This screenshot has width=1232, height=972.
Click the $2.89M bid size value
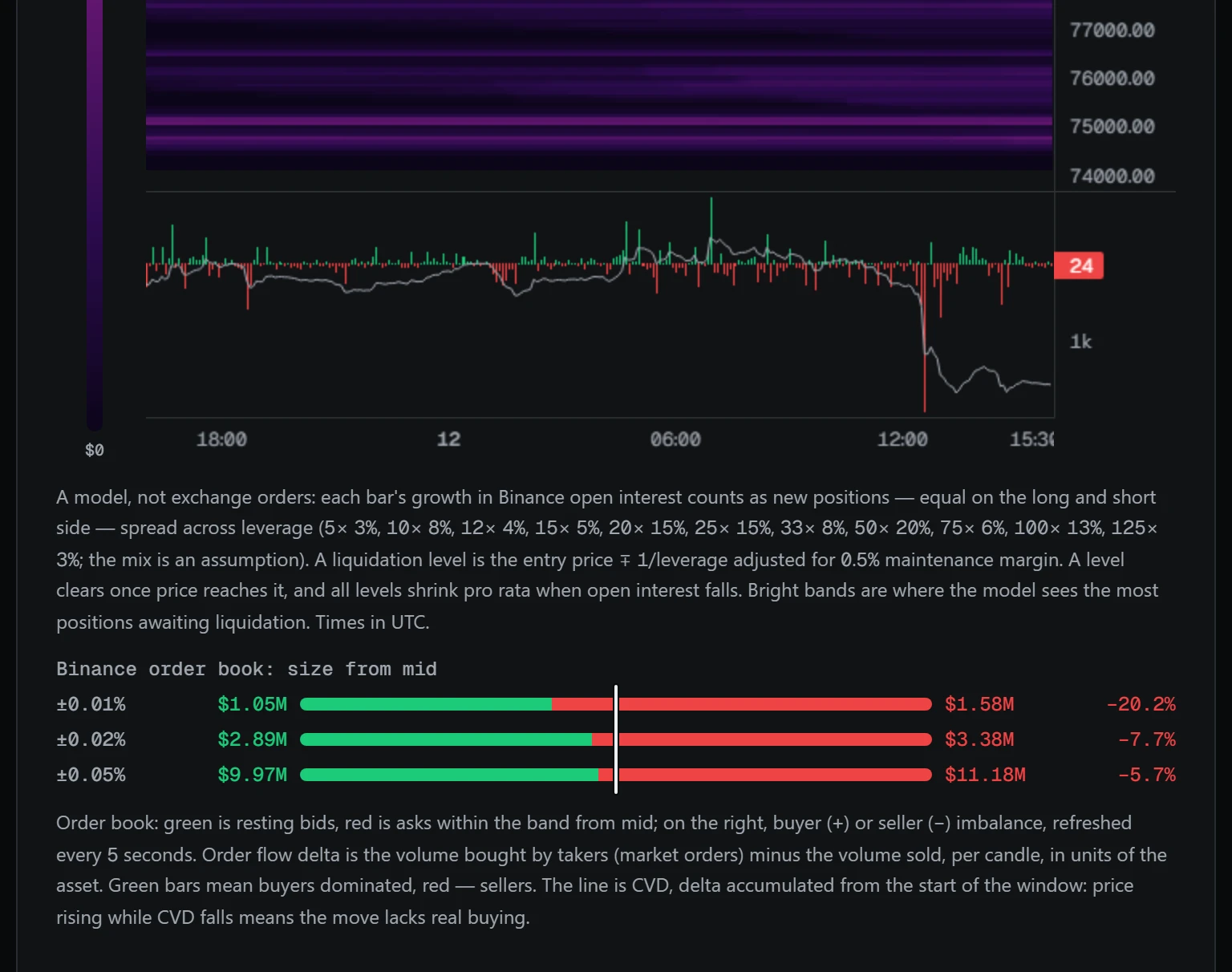click(252, 739)
